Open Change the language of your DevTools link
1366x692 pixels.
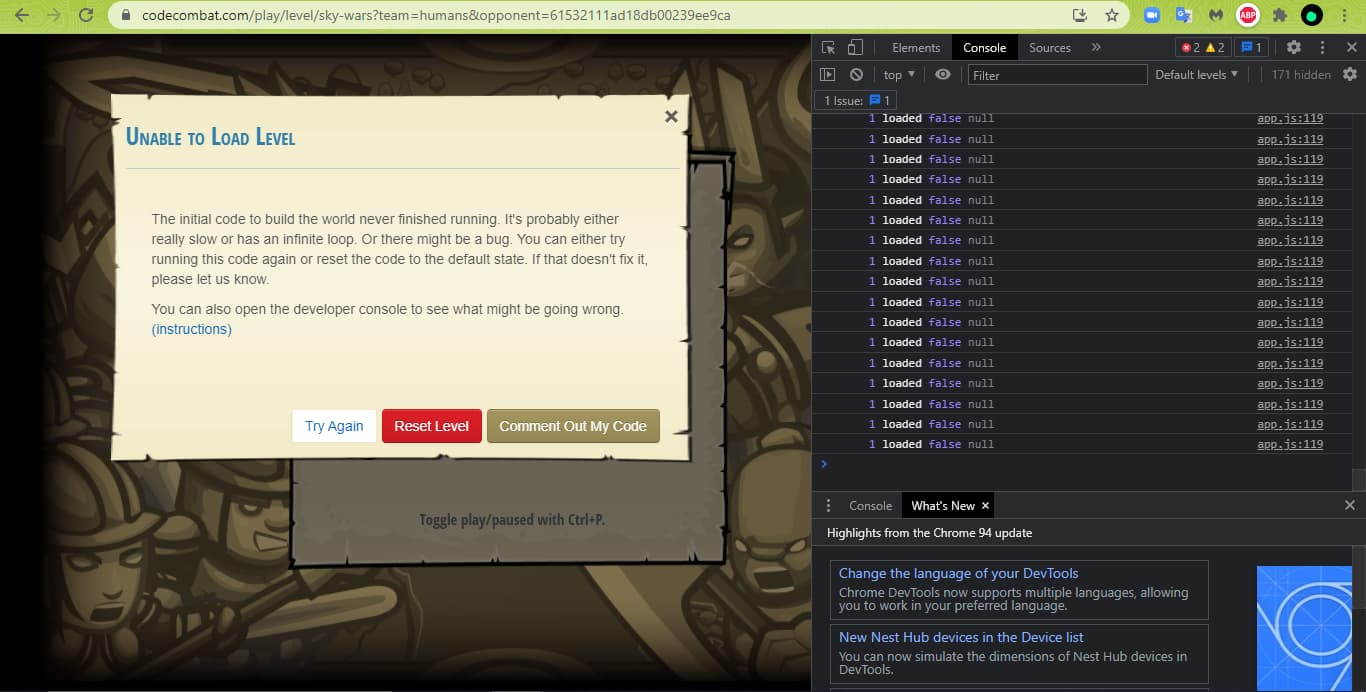coord(958,573)
